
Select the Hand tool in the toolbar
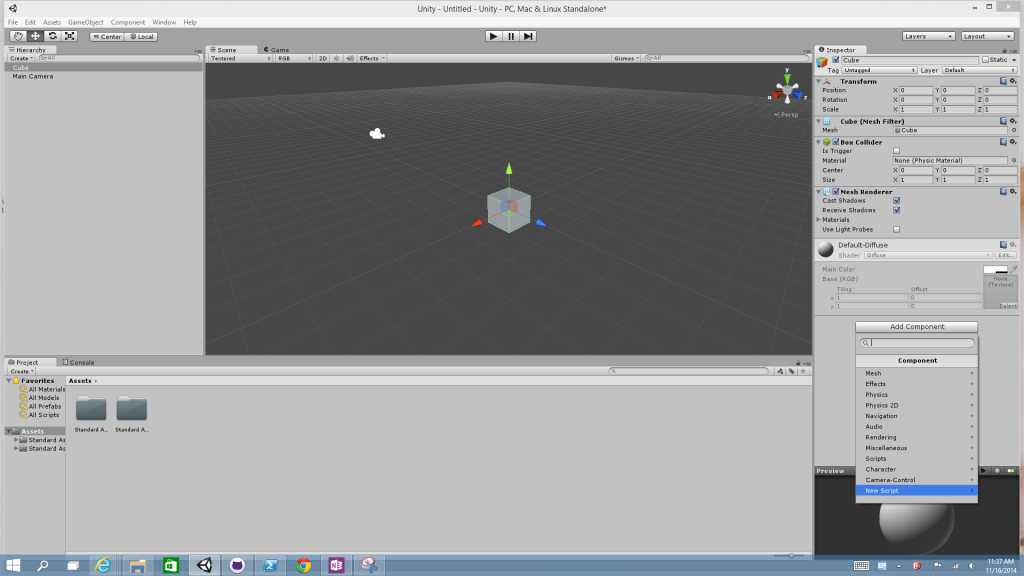pyautogui.click(x=18, y=37)
